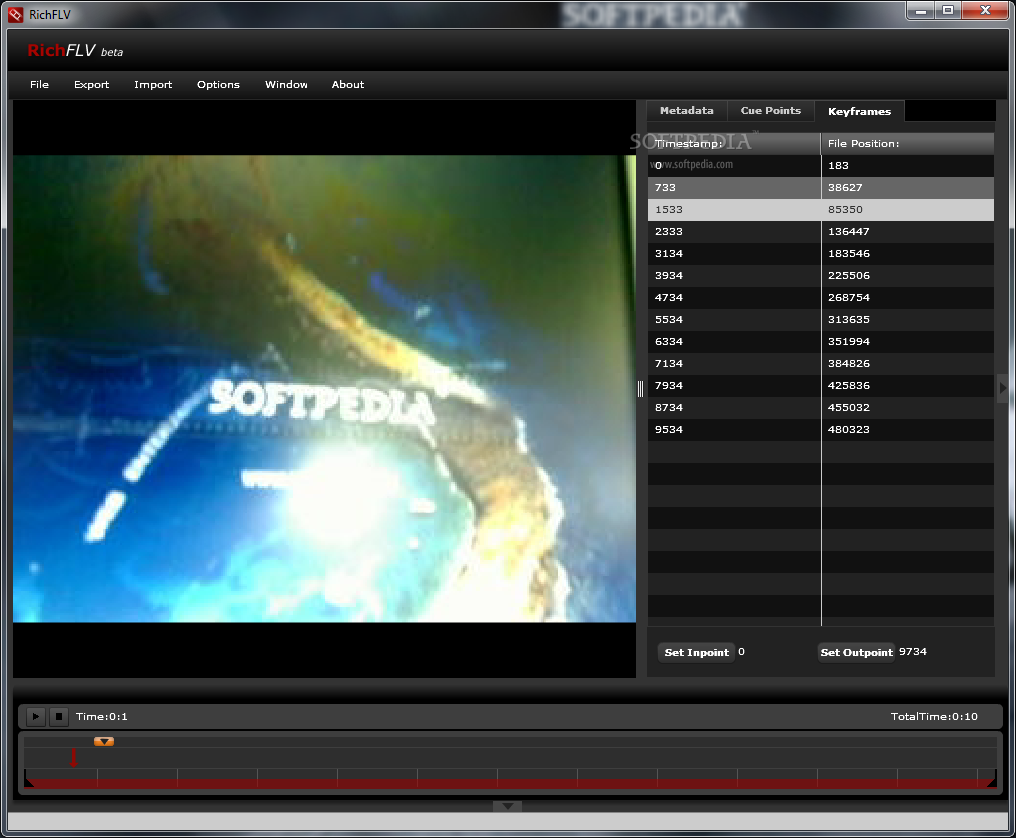Viewport: 1016px width, 838px height.
Task: Play the video with the play button
Action: pyautogui.click(x=36, y=716)
